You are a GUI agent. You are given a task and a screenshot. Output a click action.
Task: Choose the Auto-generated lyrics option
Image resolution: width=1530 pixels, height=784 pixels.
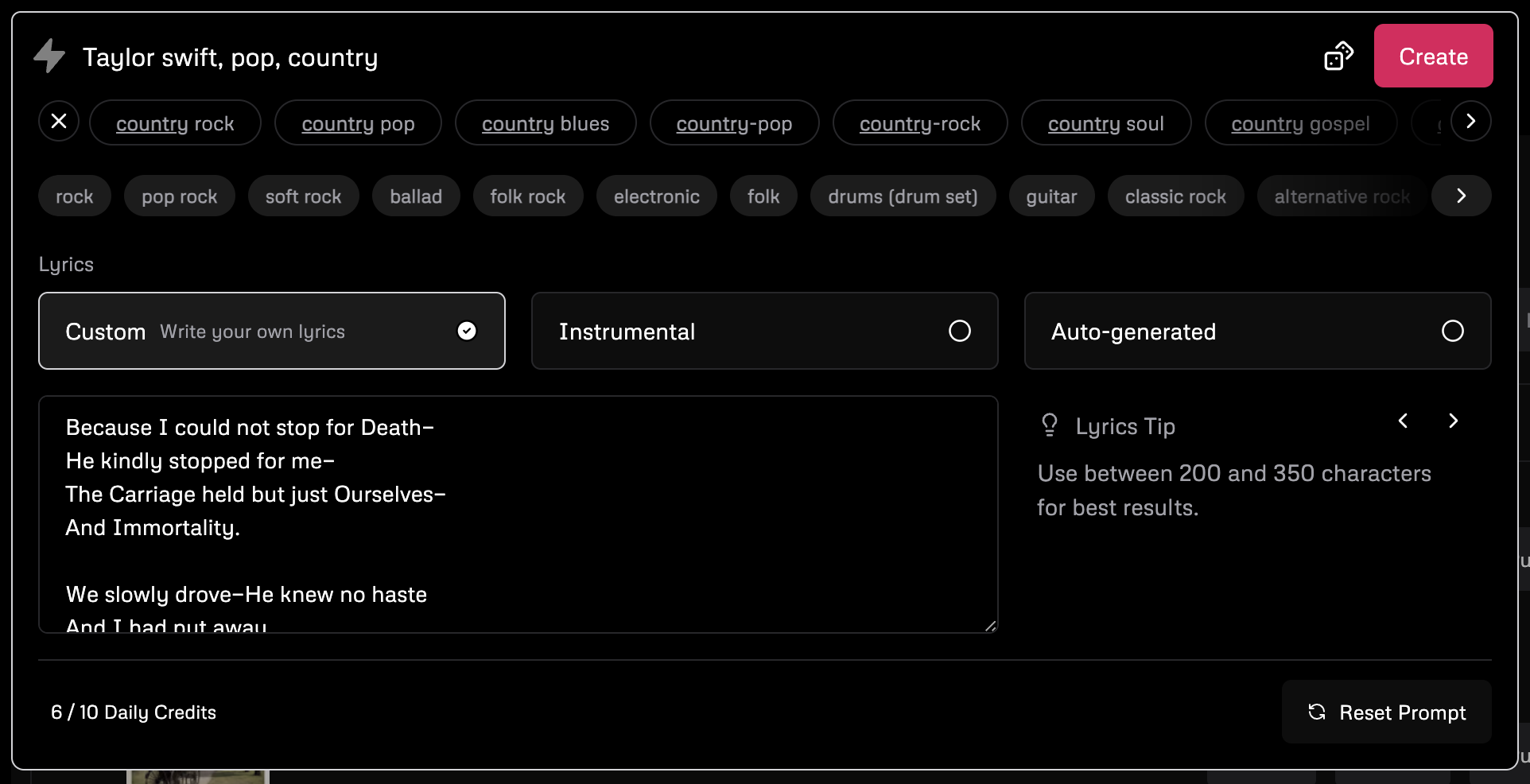click(x=1257, y=331)
